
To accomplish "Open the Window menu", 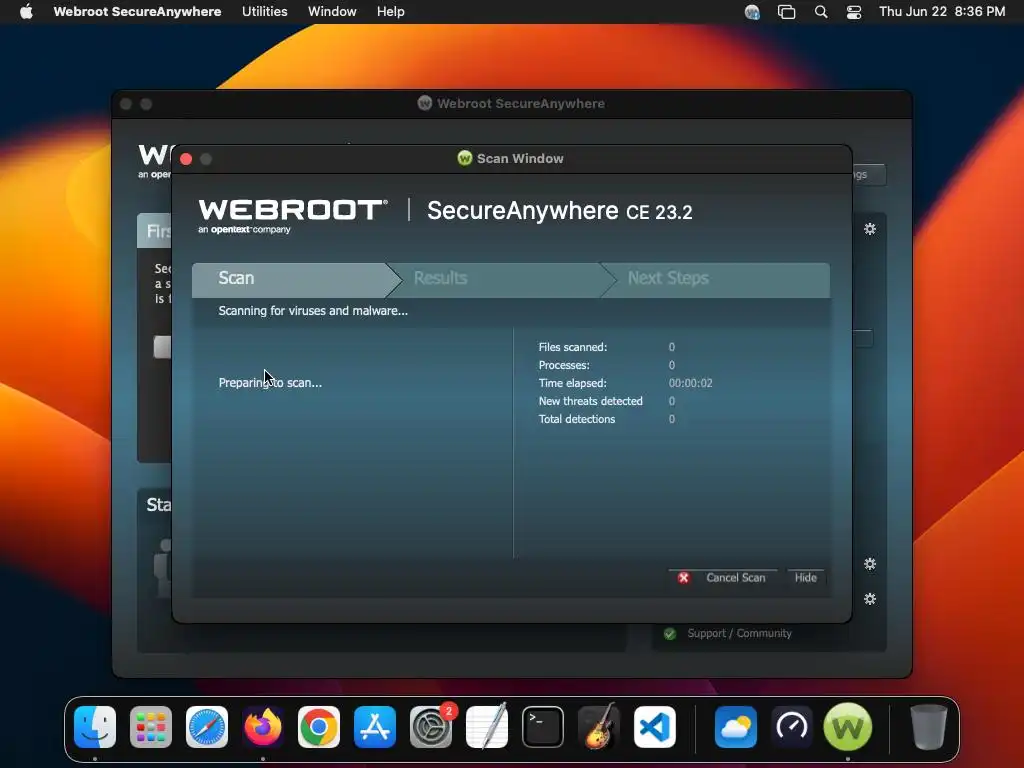I will click(332, 12).
